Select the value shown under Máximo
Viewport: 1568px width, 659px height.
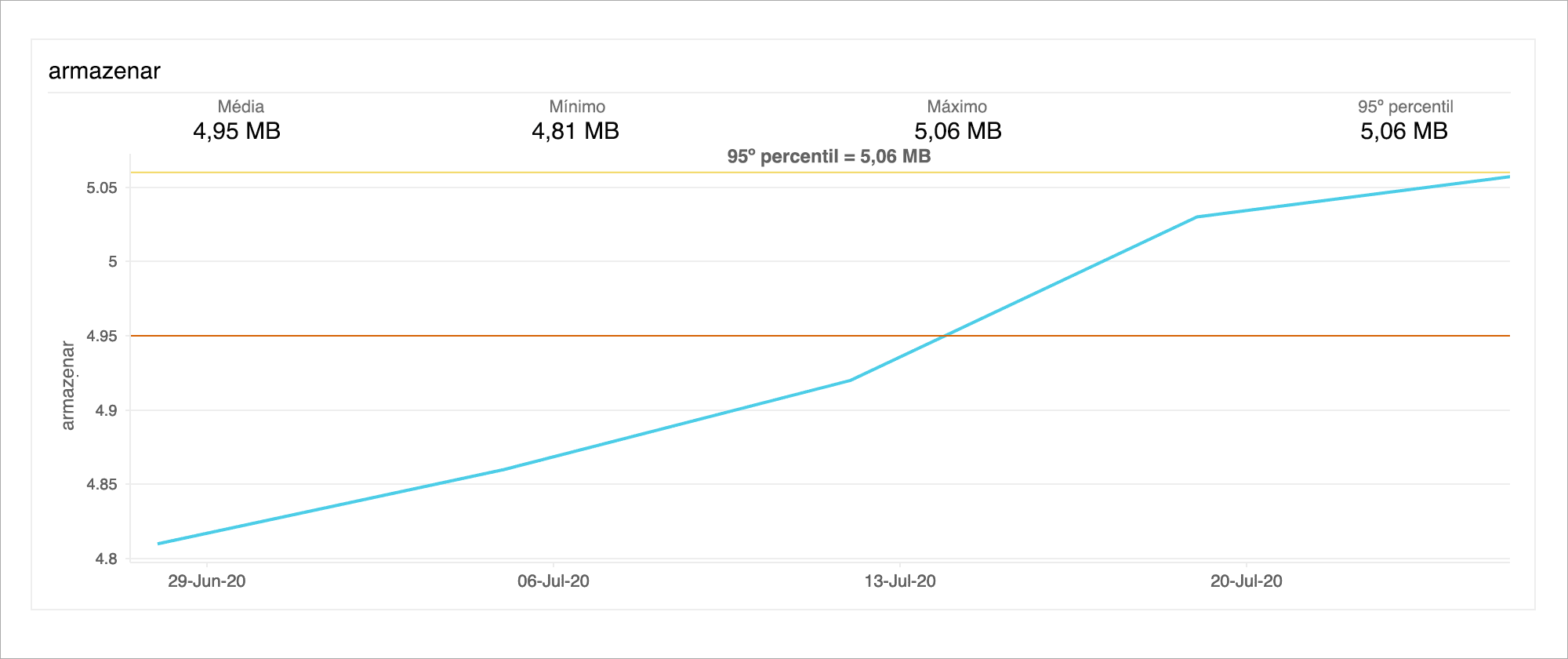[x=958, y=131]
